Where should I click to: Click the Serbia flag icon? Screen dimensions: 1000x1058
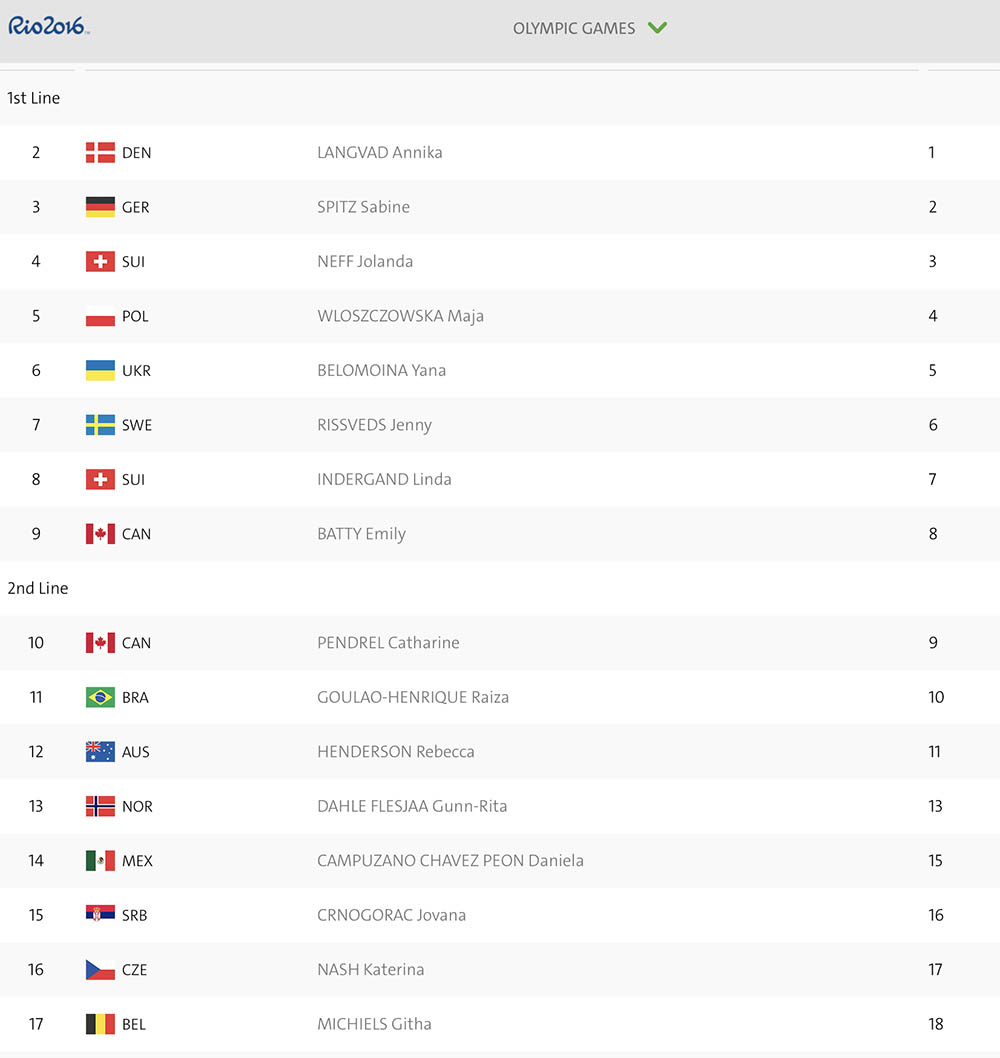tap(100, 915)
